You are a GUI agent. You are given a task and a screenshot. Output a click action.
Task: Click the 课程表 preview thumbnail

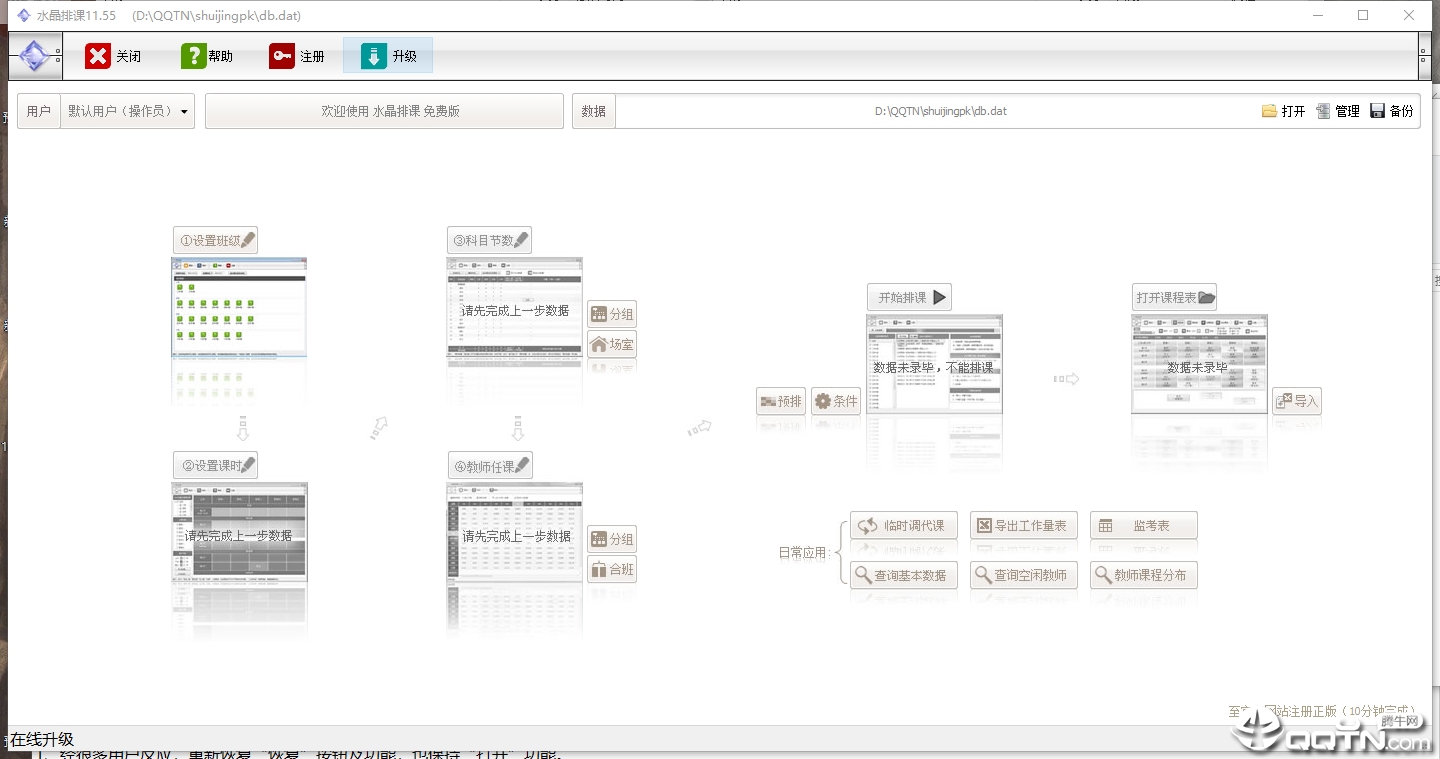(1199, 364)
